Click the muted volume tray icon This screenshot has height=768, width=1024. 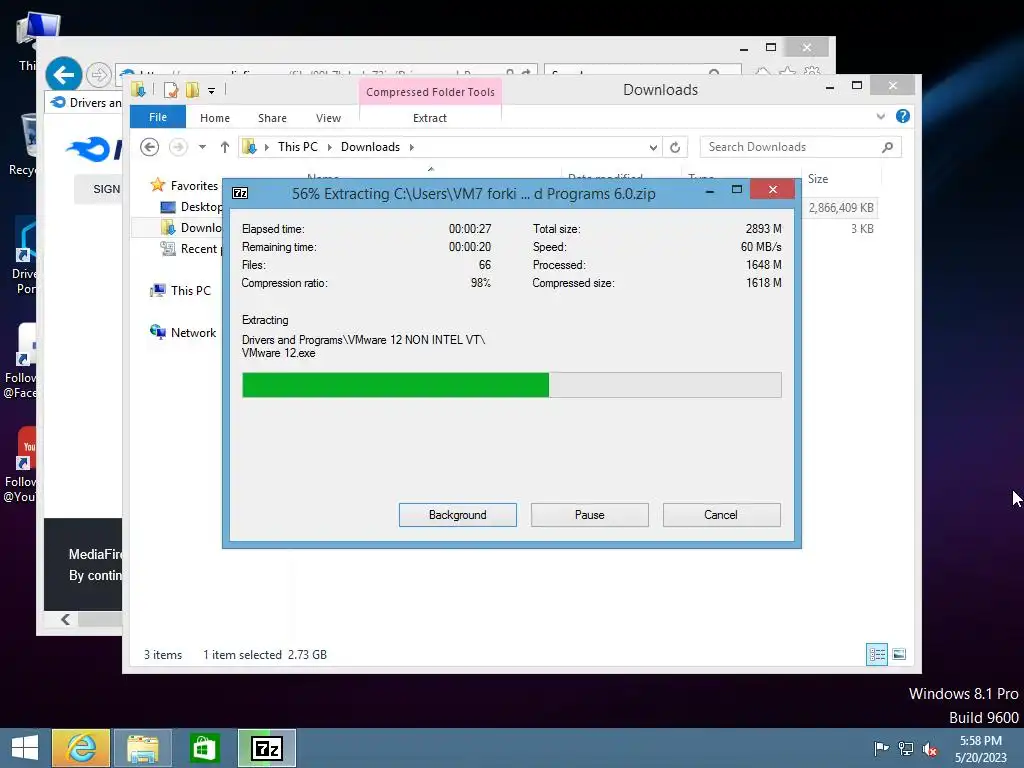pyautogui.click(x=930, y=748)
